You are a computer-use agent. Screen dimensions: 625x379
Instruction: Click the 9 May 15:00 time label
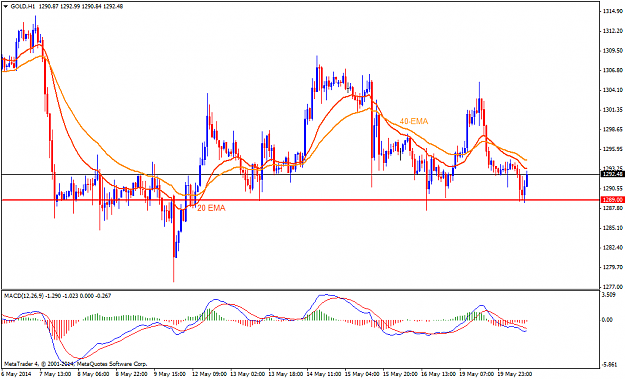[169, 375]
